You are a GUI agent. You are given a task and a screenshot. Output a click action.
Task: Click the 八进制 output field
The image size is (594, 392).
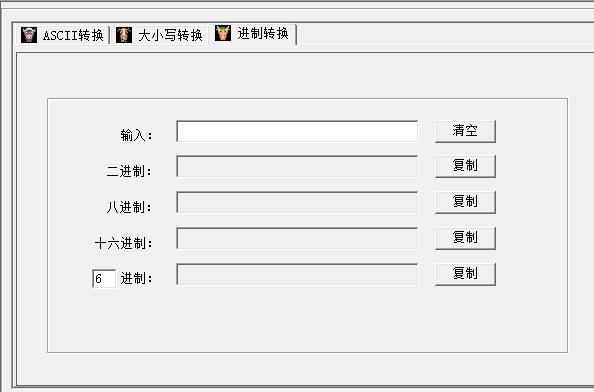click(297, 202)
